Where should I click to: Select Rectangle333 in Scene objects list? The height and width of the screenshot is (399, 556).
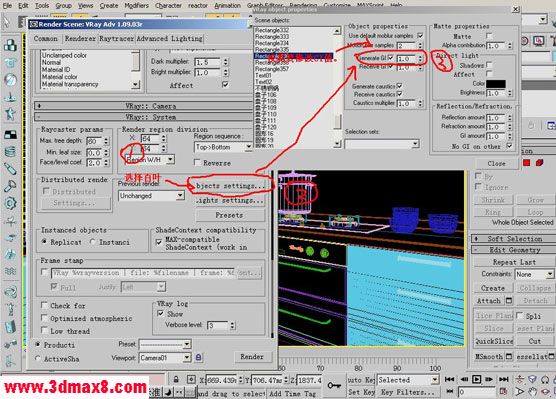point(272,37)
